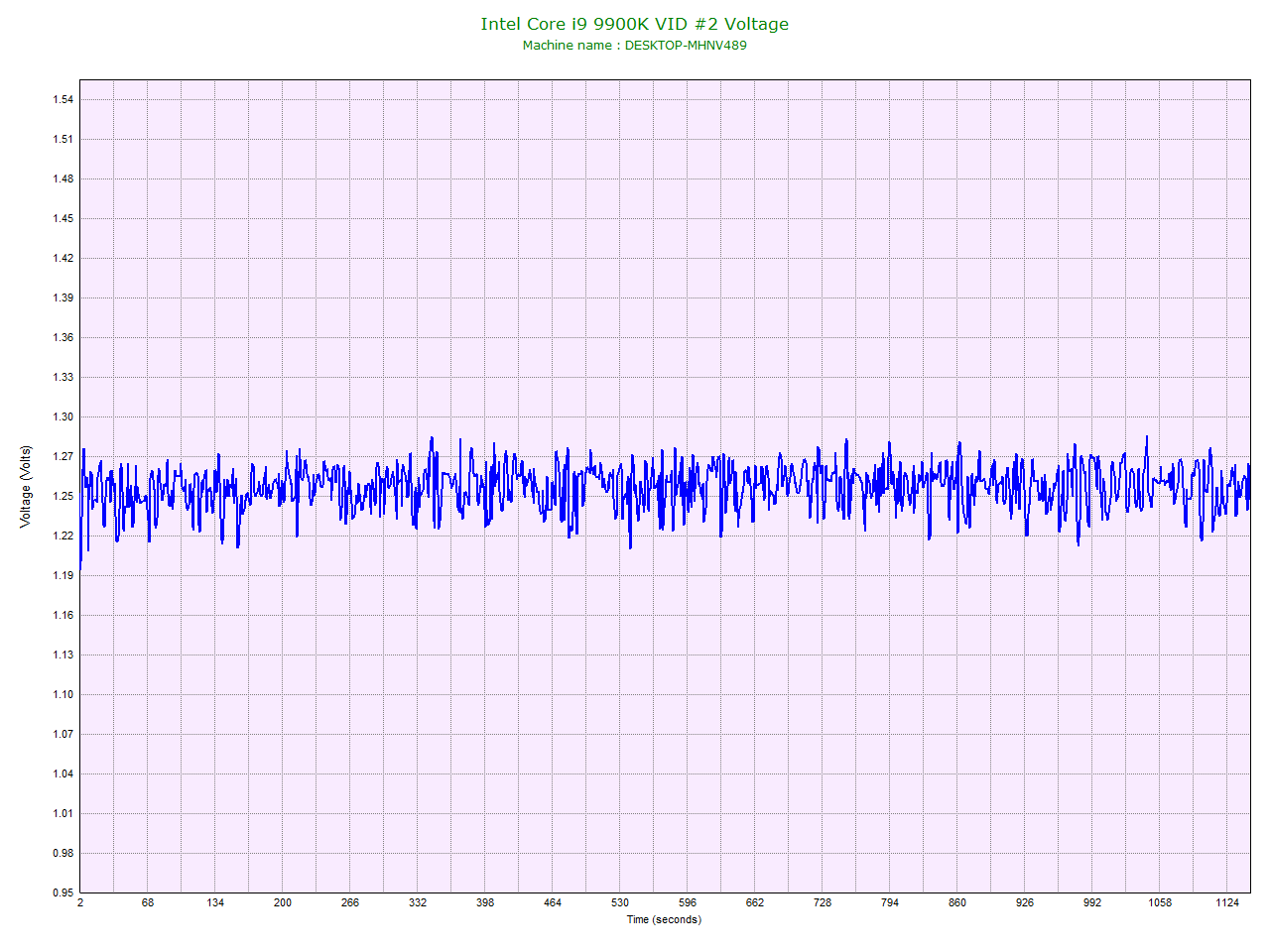Click the time axis label '662'

pyautogui.click(x=755, y=902)
